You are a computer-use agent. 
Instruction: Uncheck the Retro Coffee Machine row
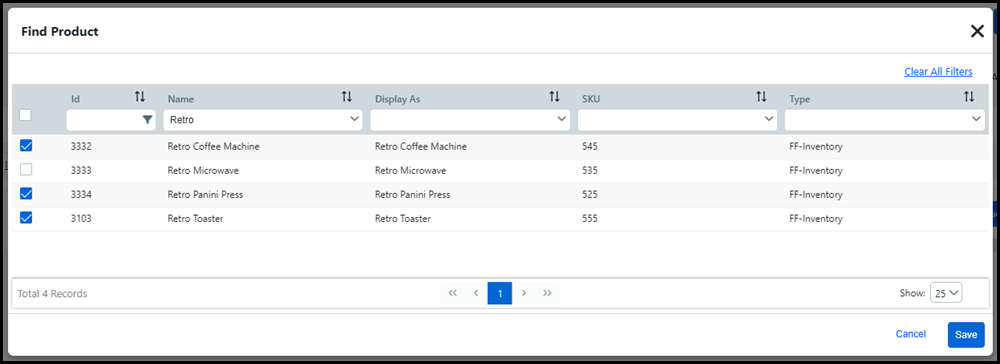point(26,146)
